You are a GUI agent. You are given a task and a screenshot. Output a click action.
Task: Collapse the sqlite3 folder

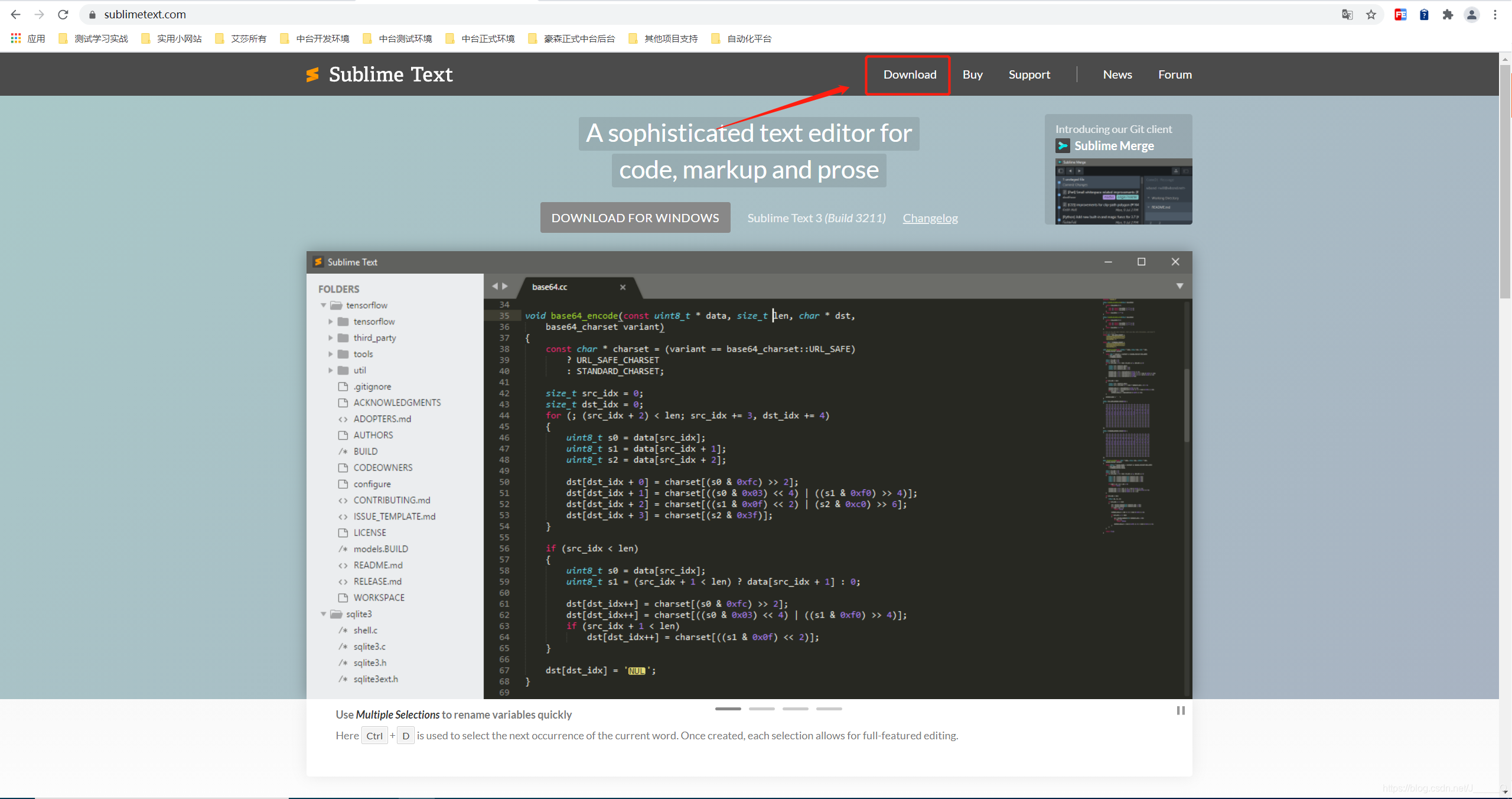point(324,614)
